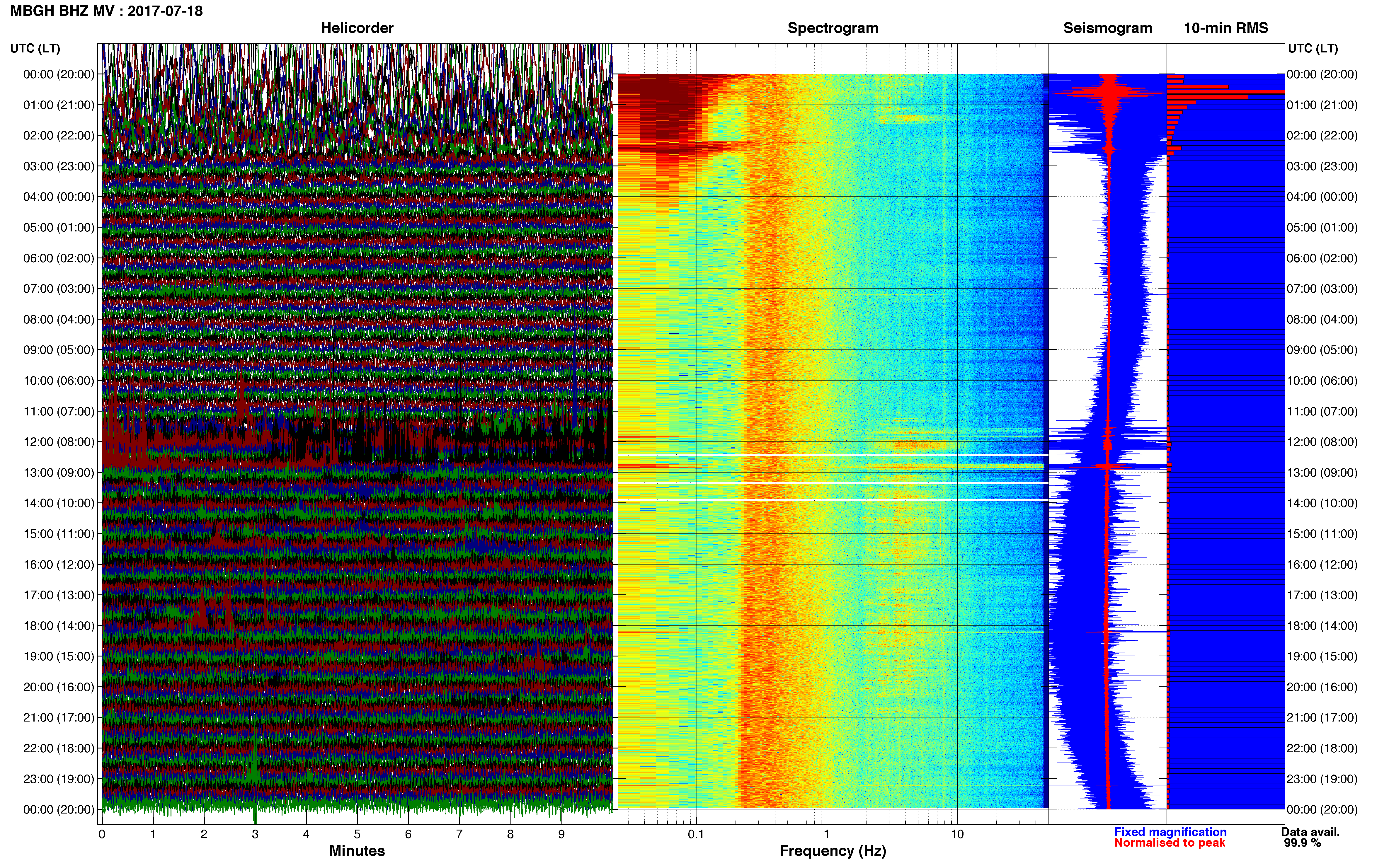Click right-side time label '23:00 (19:00)'

1322,779
